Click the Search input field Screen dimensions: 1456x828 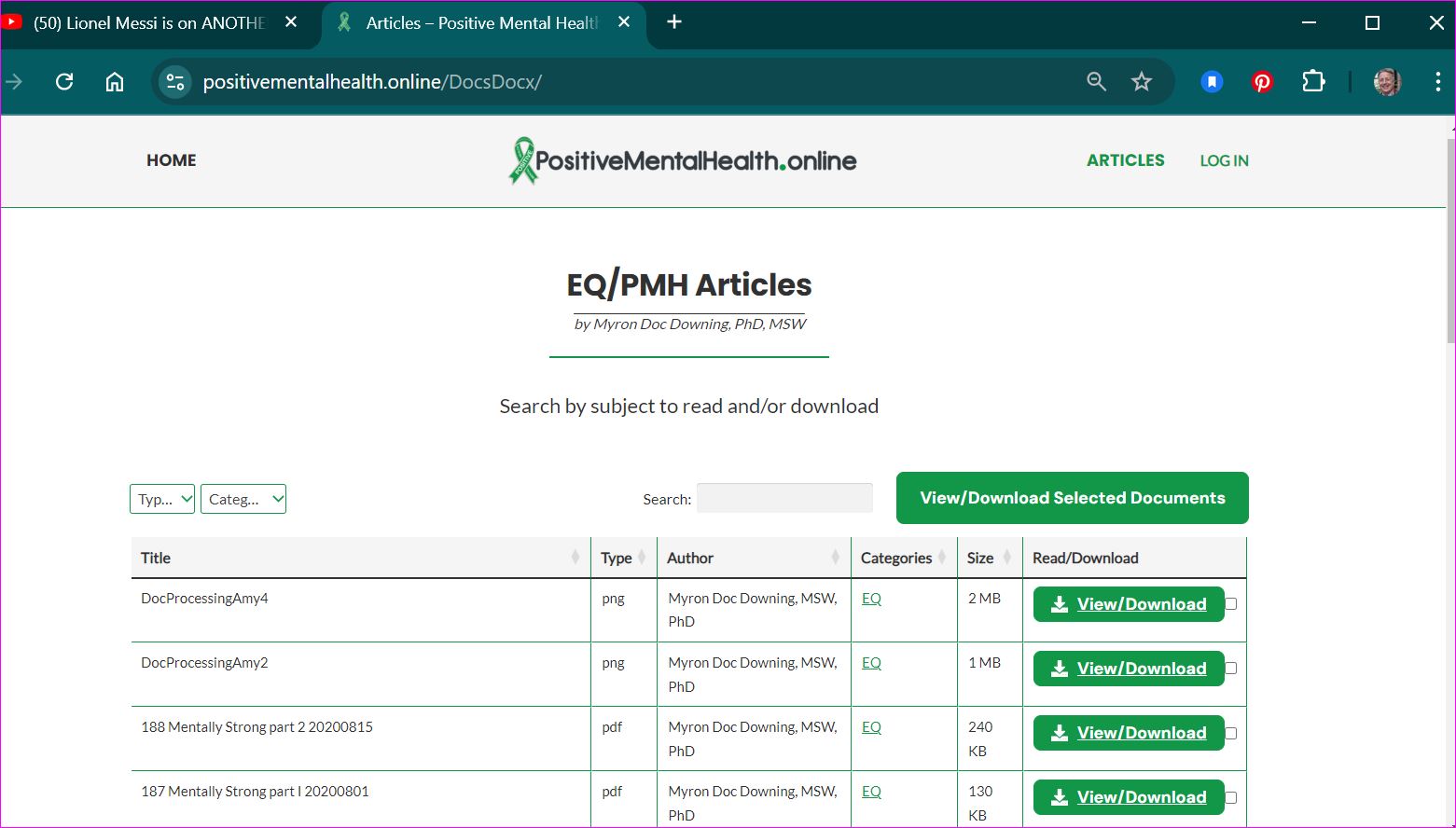[x=784, y=498]
